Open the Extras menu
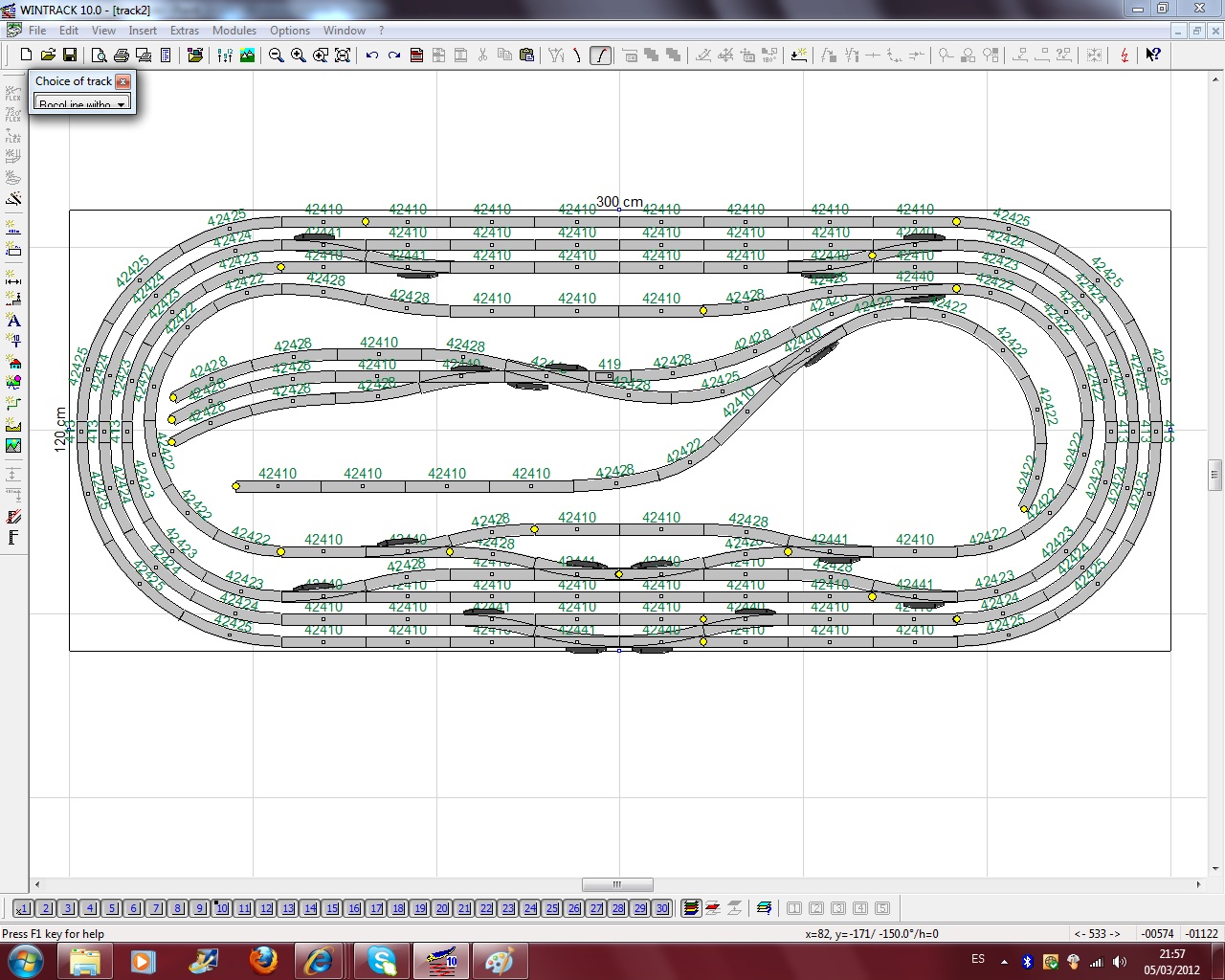Screen dimensions: 1225x980 point(185,31)
